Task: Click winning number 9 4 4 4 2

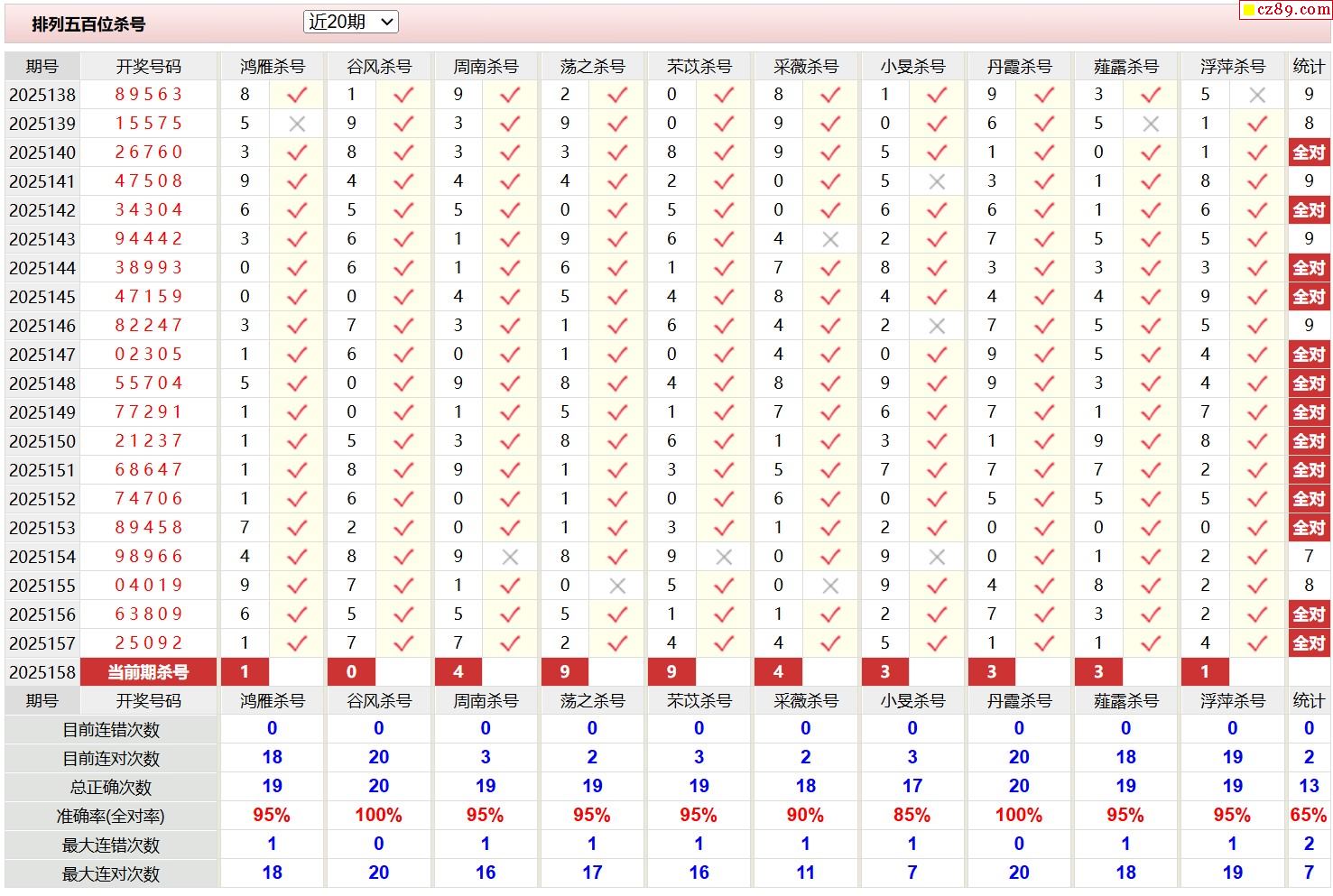Action: 149,239
